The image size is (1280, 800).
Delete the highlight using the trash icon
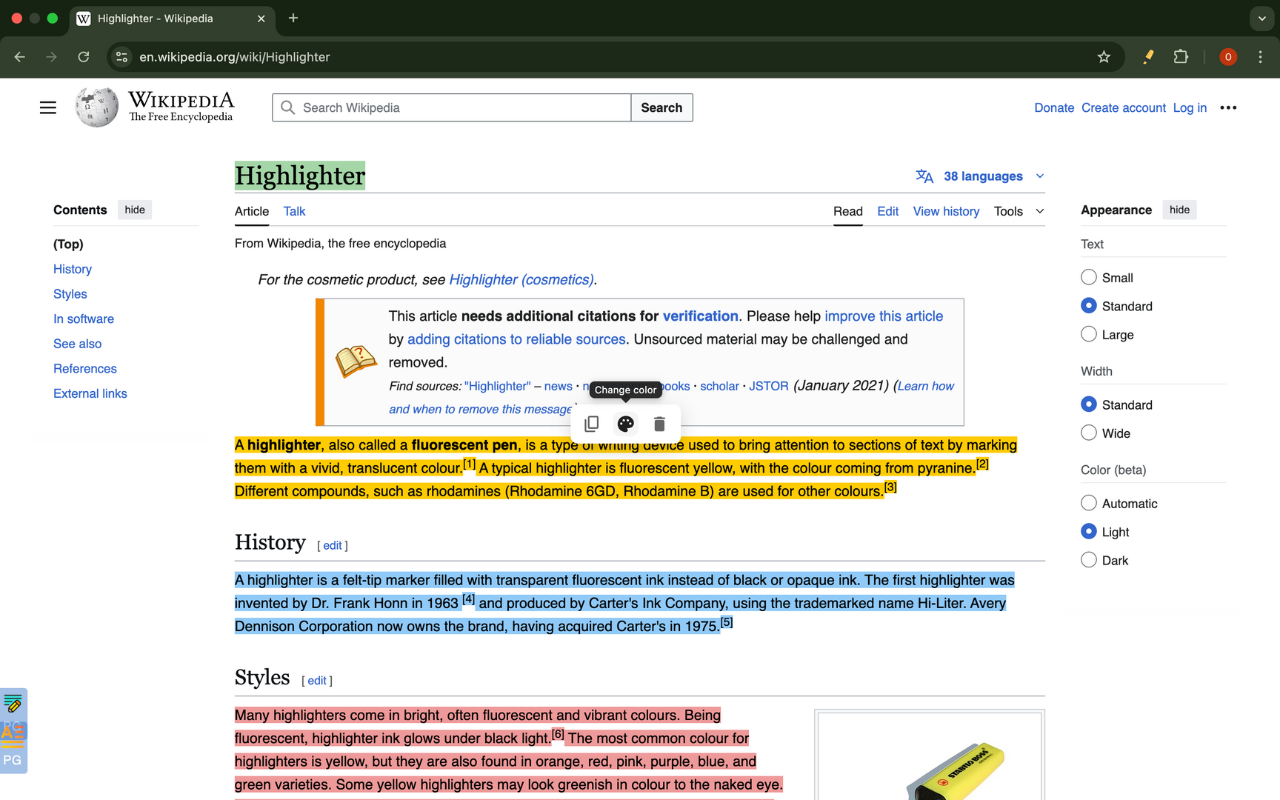click(x=659, y=424)
